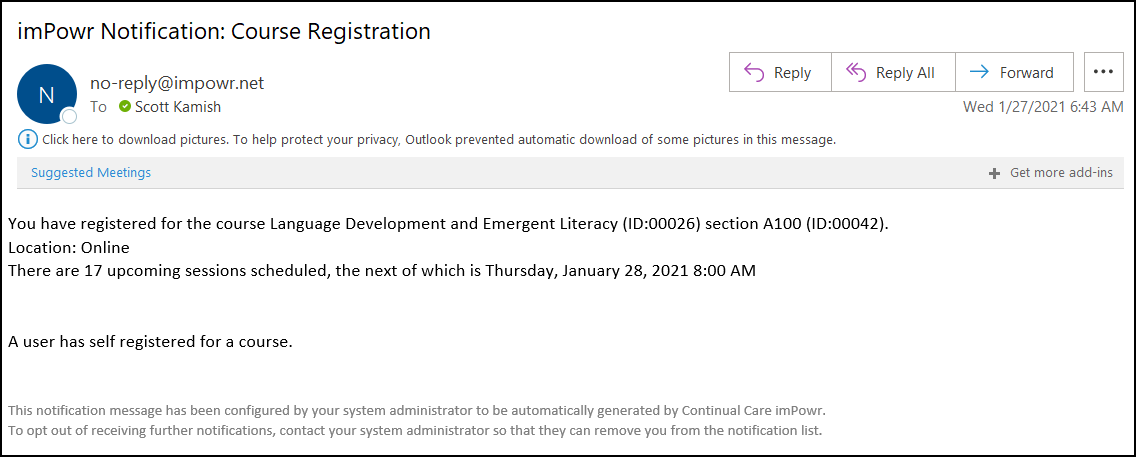This screenshot has height=457, width=1136.
Task: Select recipient name Scott Kamish
Action: click(x=178, y=107)
